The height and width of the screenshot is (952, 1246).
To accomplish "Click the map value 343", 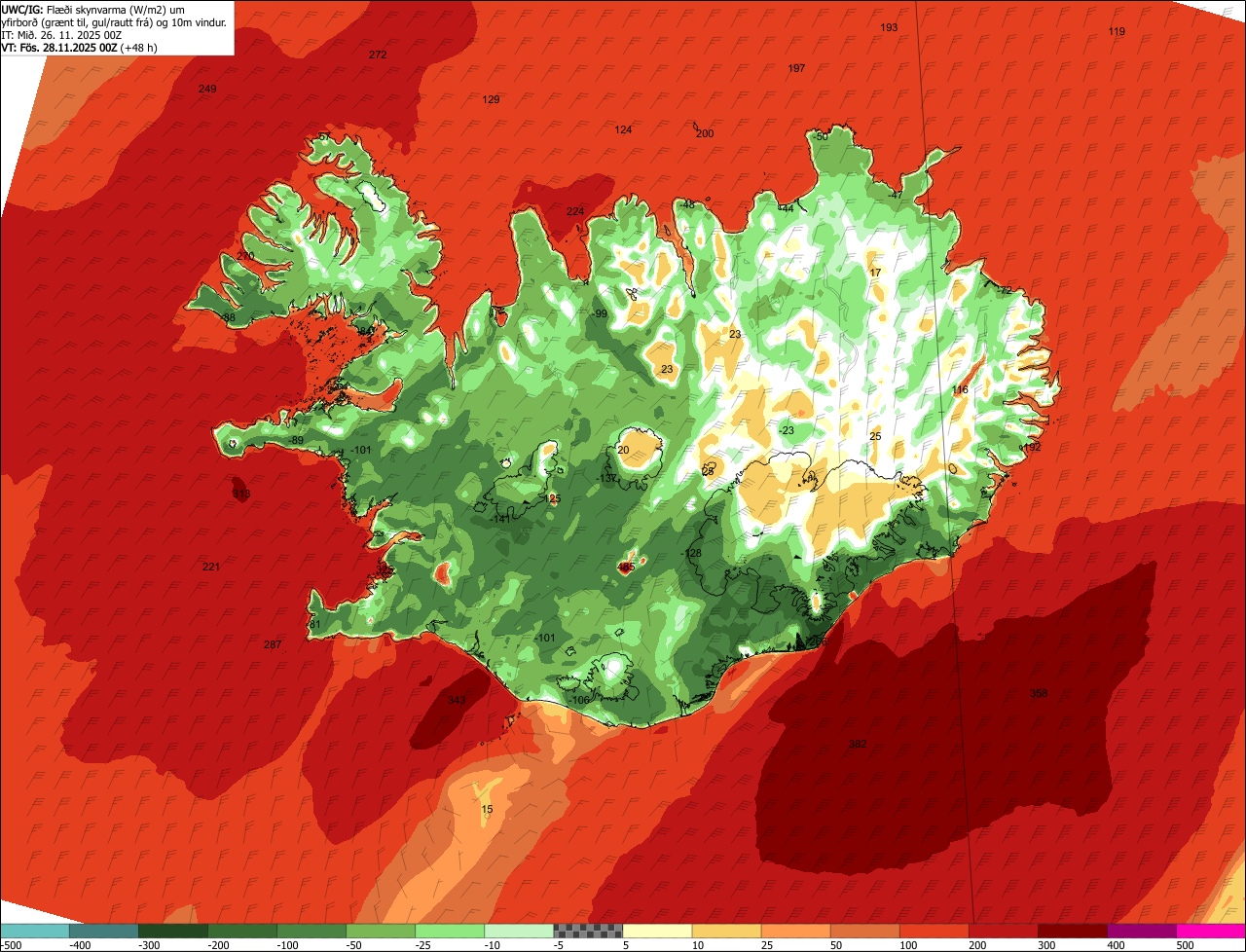I will coord(457,700).
